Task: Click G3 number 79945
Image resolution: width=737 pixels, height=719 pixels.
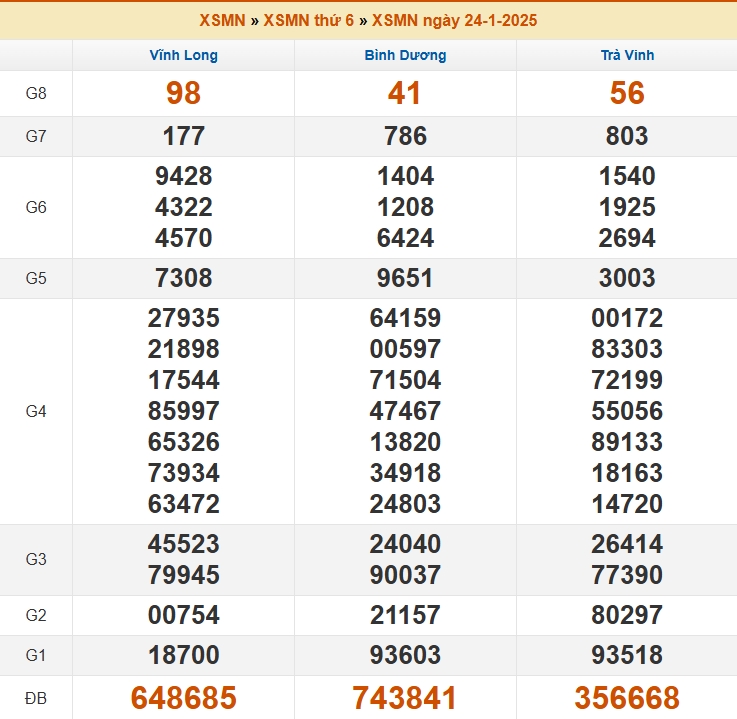Action: (x=184, y=575)
